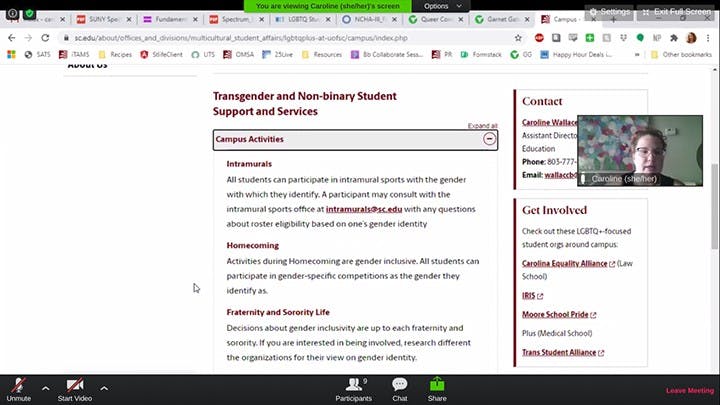Click Leave Meeting
The height and width of the screenshot is (405, 720).
[690, 390]
